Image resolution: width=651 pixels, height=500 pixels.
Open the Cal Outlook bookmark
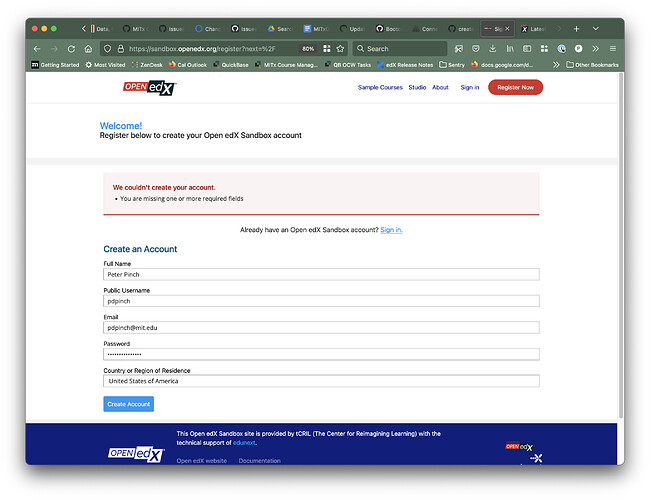188,65
